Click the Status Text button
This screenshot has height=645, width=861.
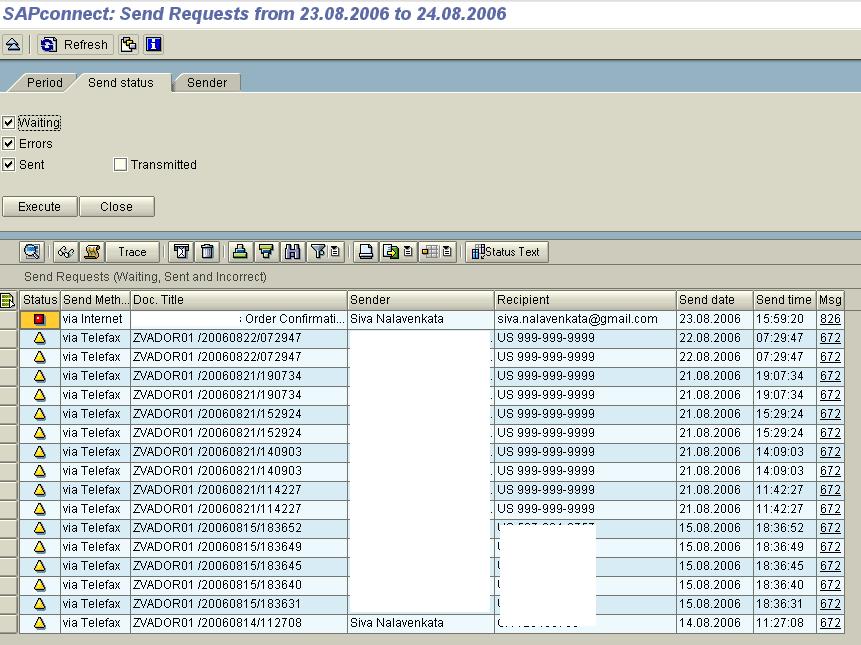pos(506,252)
